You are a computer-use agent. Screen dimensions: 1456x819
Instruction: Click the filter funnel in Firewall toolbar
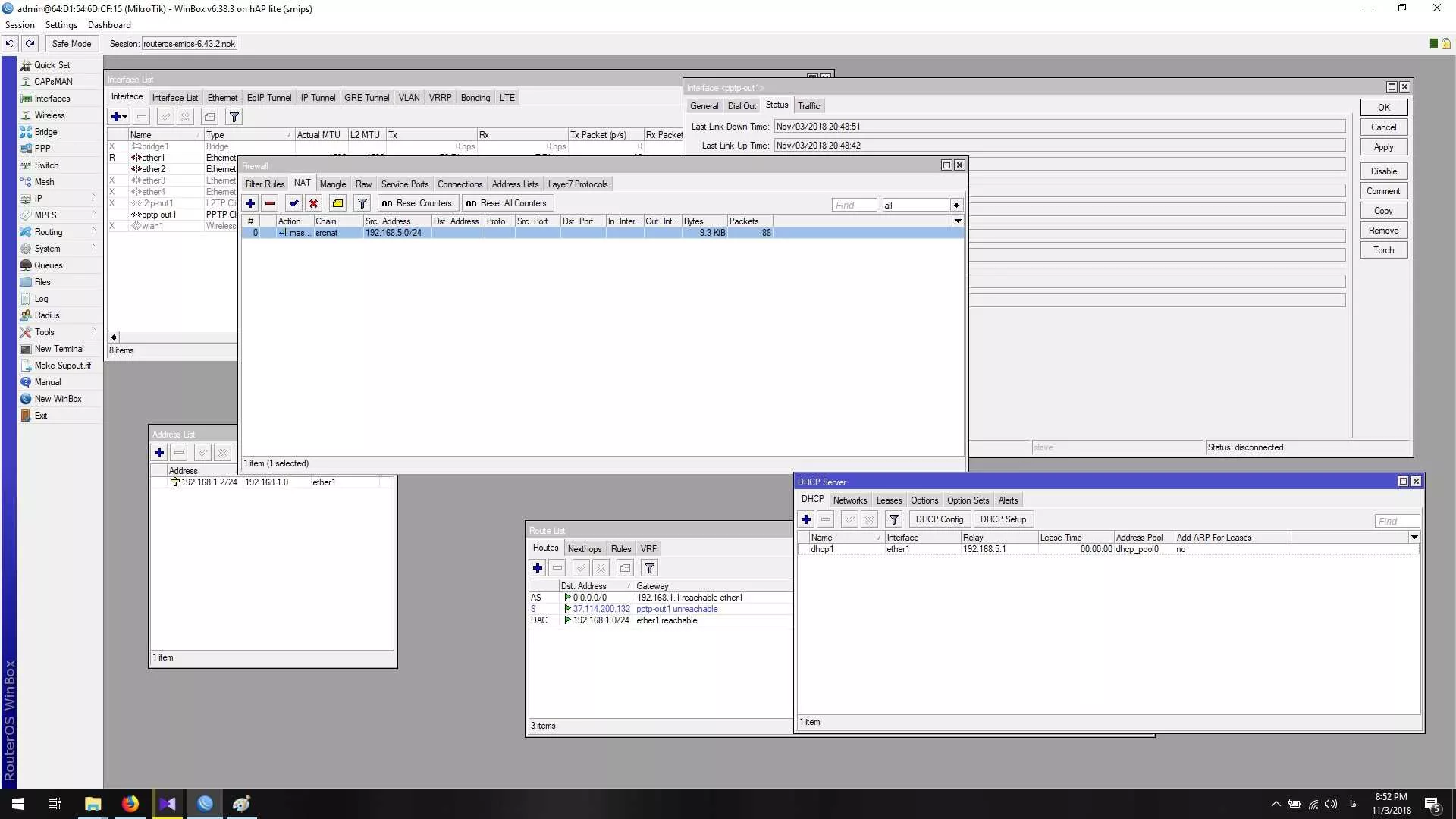click(x=362, y=203)
